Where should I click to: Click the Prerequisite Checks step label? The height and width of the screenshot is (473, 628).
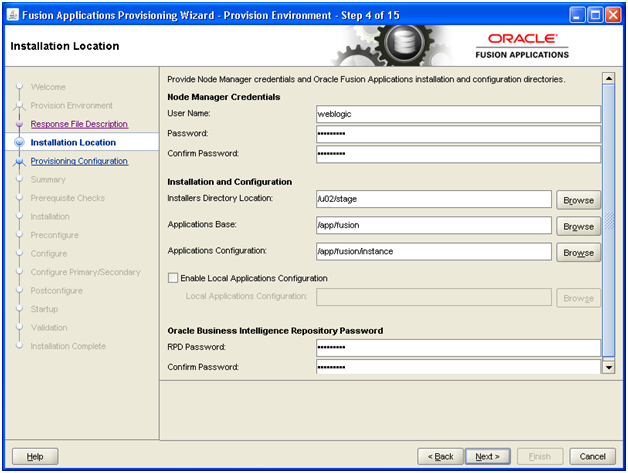[68, 198]
